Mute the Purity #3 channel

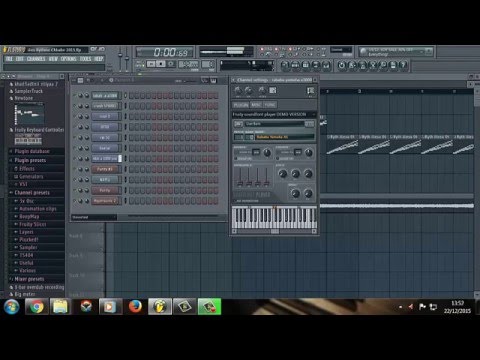point(74,169)
